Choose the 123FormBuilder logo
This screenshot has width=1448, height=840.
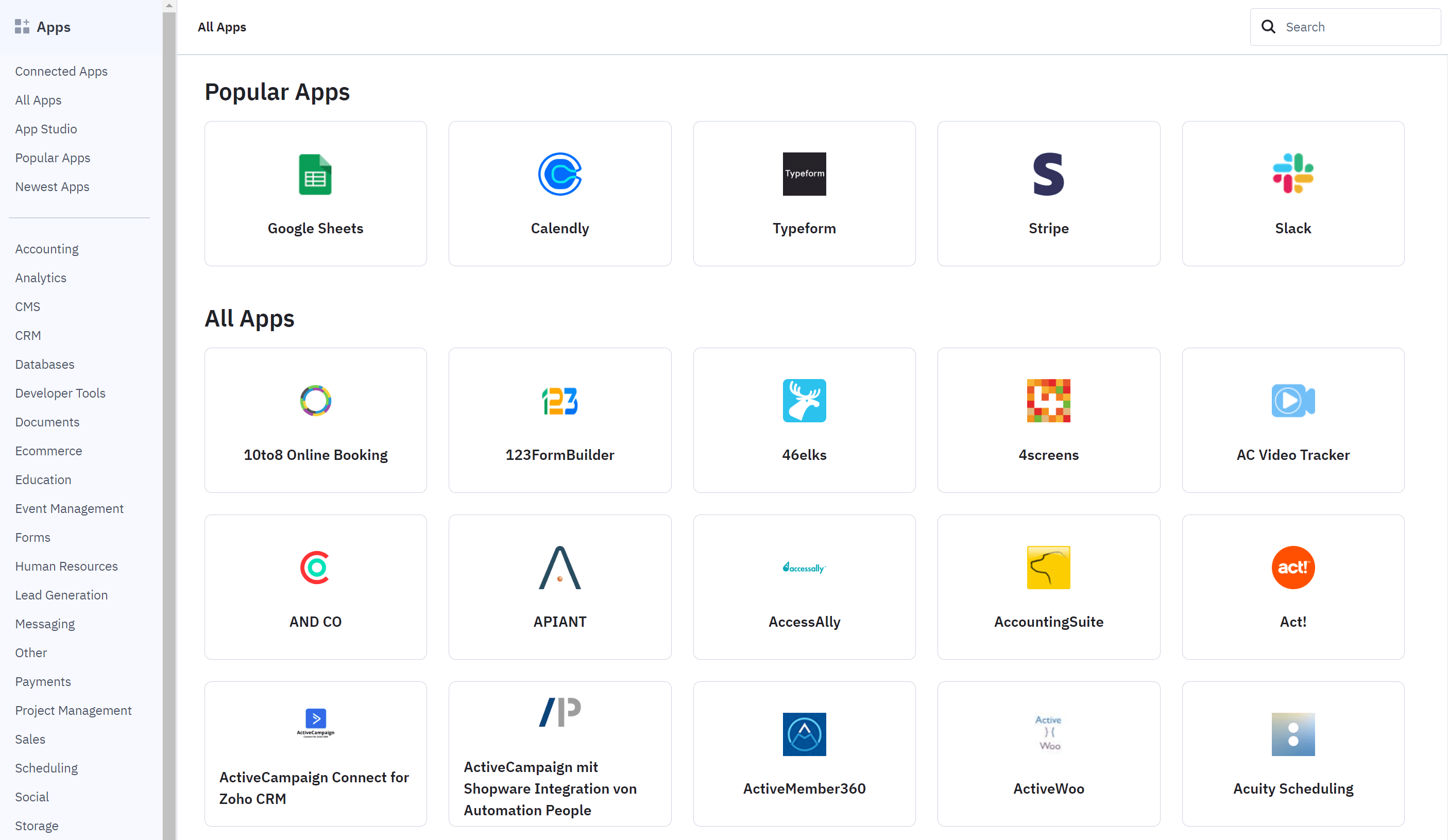559,401
